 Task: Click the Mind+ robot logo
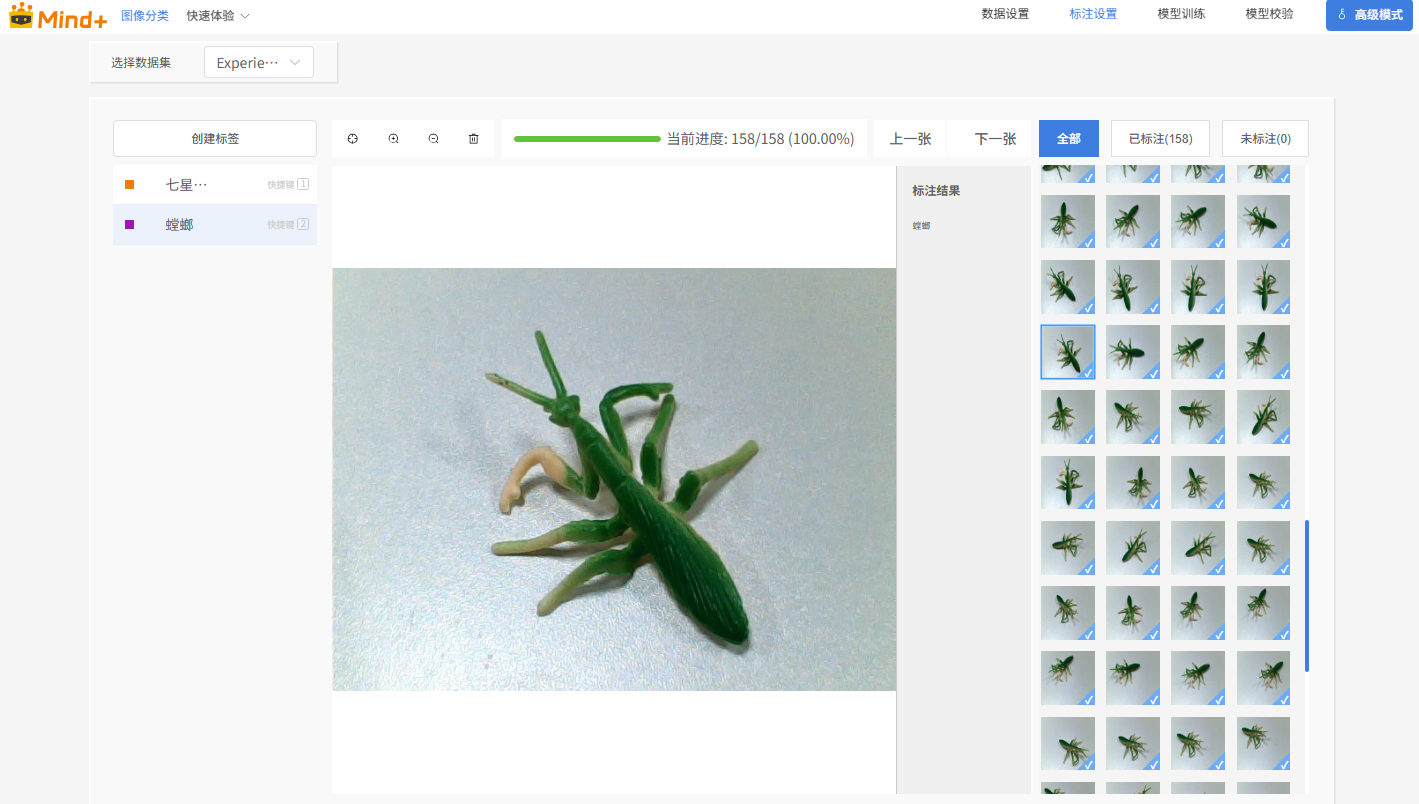click(21, 15)
